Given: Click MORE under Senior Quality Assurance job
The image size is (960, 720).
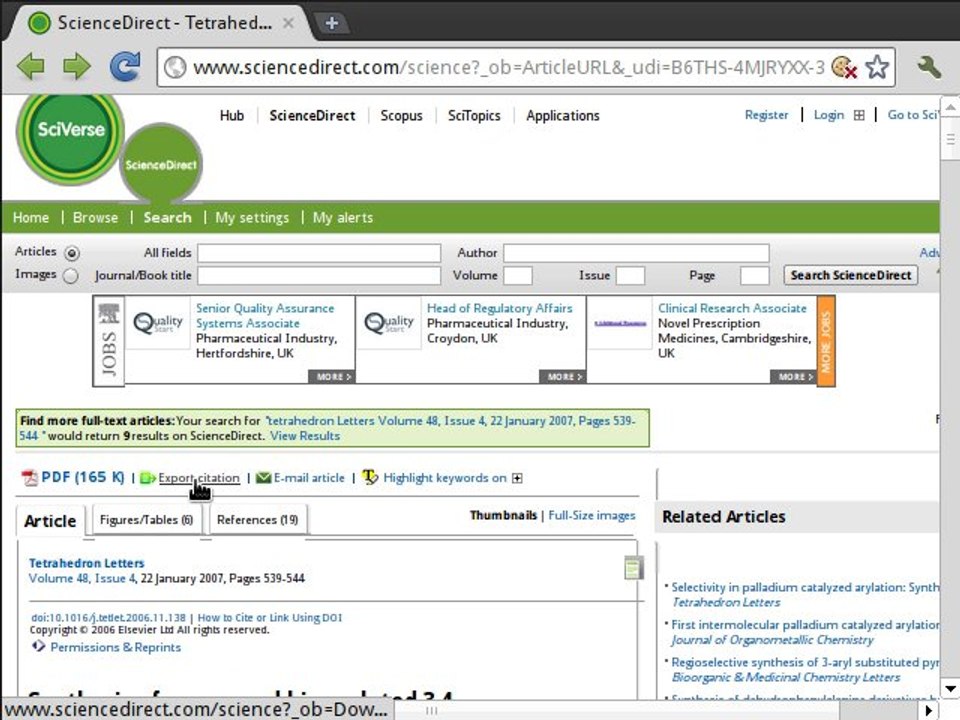Looking at the screenshot, I should [331, 377].
